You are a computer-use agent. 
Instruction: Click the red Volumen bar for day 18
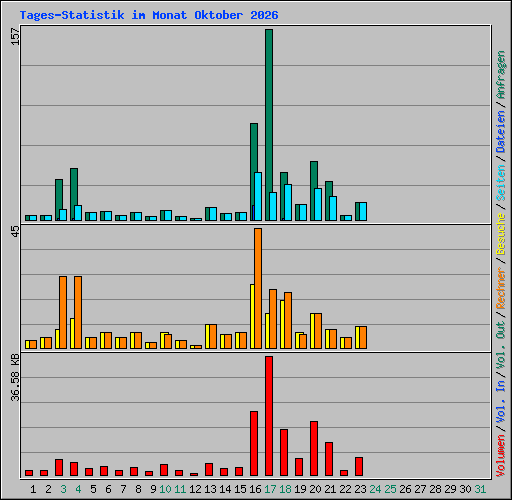[x=284, y=452]
